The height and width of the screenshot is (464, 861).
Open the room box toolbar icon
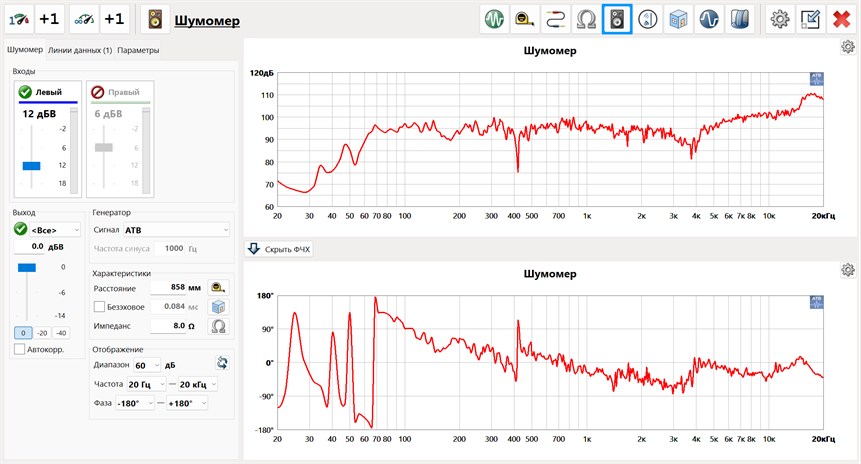(679, 19)
